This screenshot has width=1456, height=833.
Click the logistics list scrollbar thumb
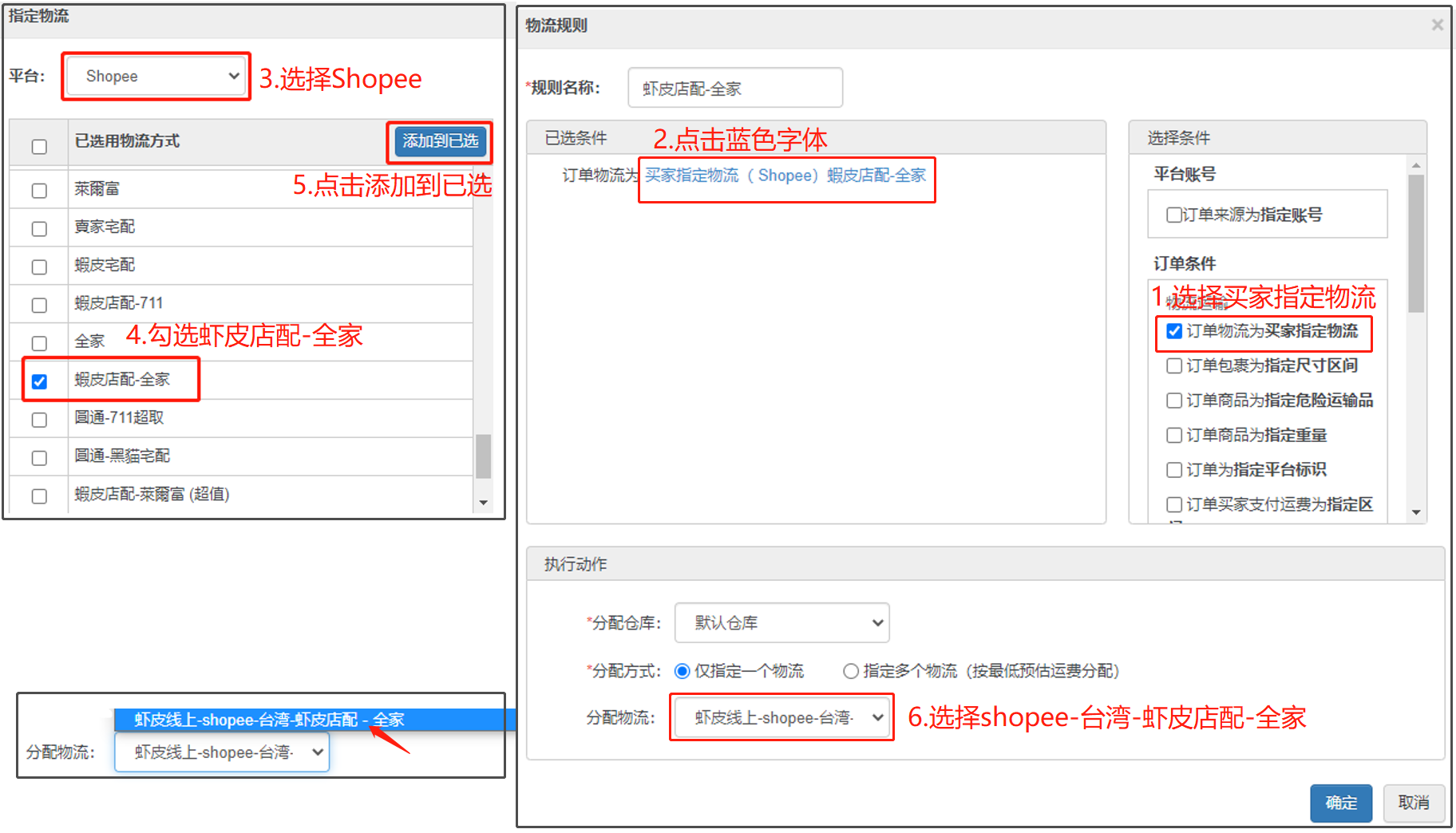pyautogui.click(x=483, y=456)
